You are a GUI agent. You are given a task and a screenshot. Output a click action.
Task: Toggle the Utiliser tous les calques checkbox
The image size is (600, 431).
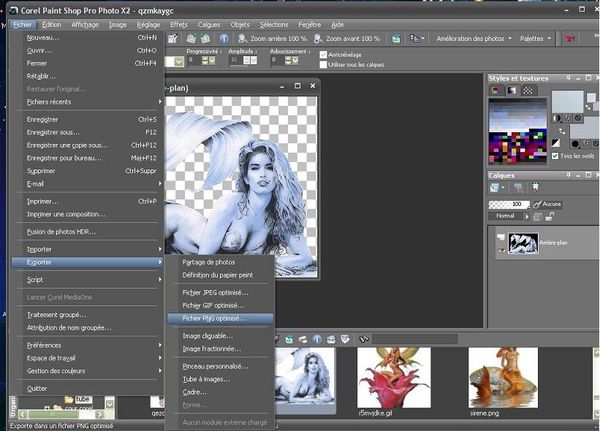(x=323, y=65)
